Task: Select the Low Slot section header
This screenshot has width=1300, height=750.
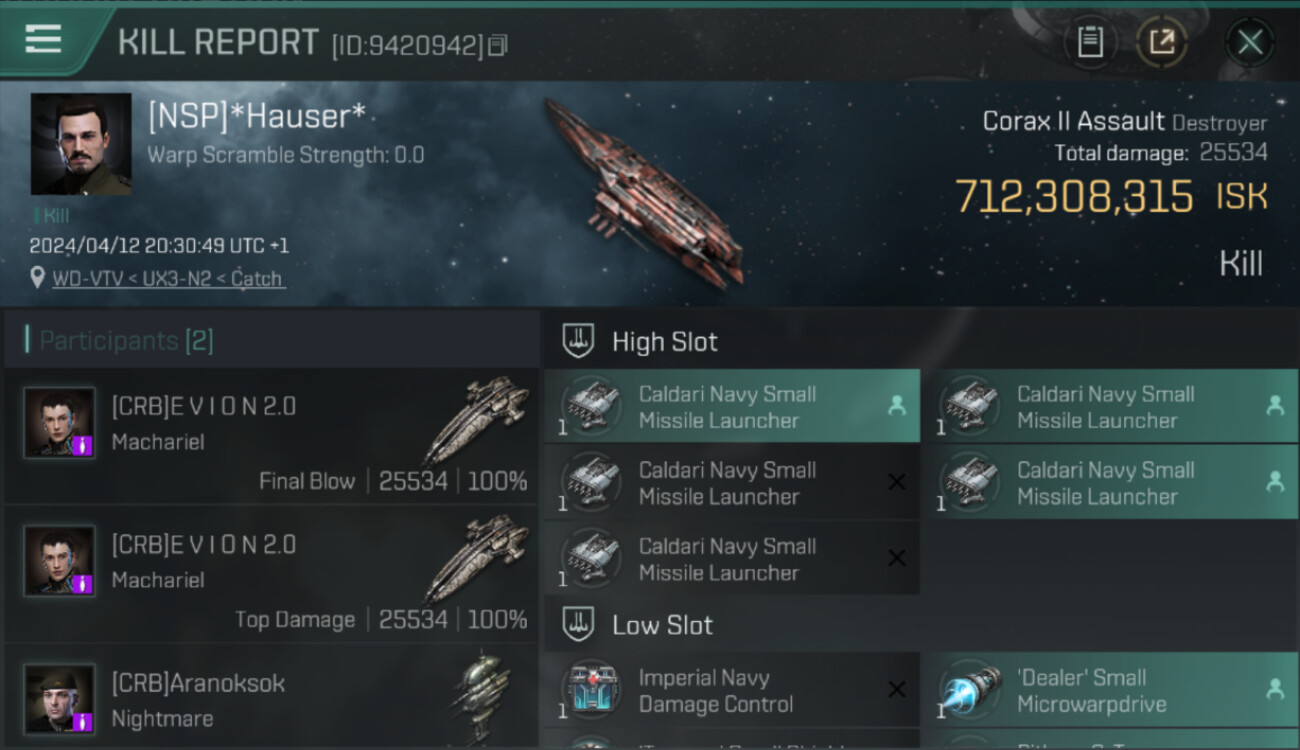Action: point(662,625)
